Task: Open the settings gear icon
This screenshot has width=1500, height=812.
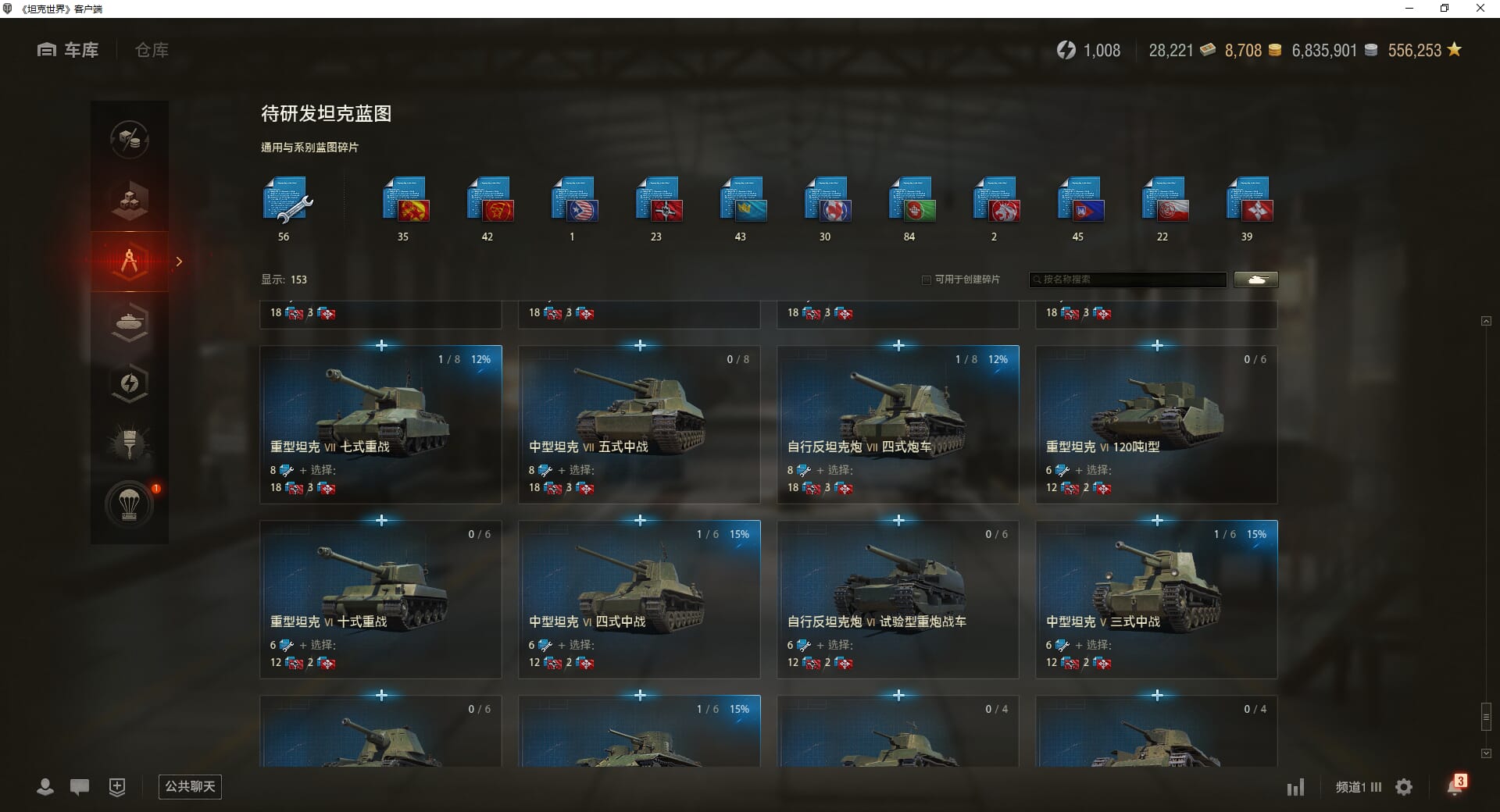Action: click(x=1404, y=787)
